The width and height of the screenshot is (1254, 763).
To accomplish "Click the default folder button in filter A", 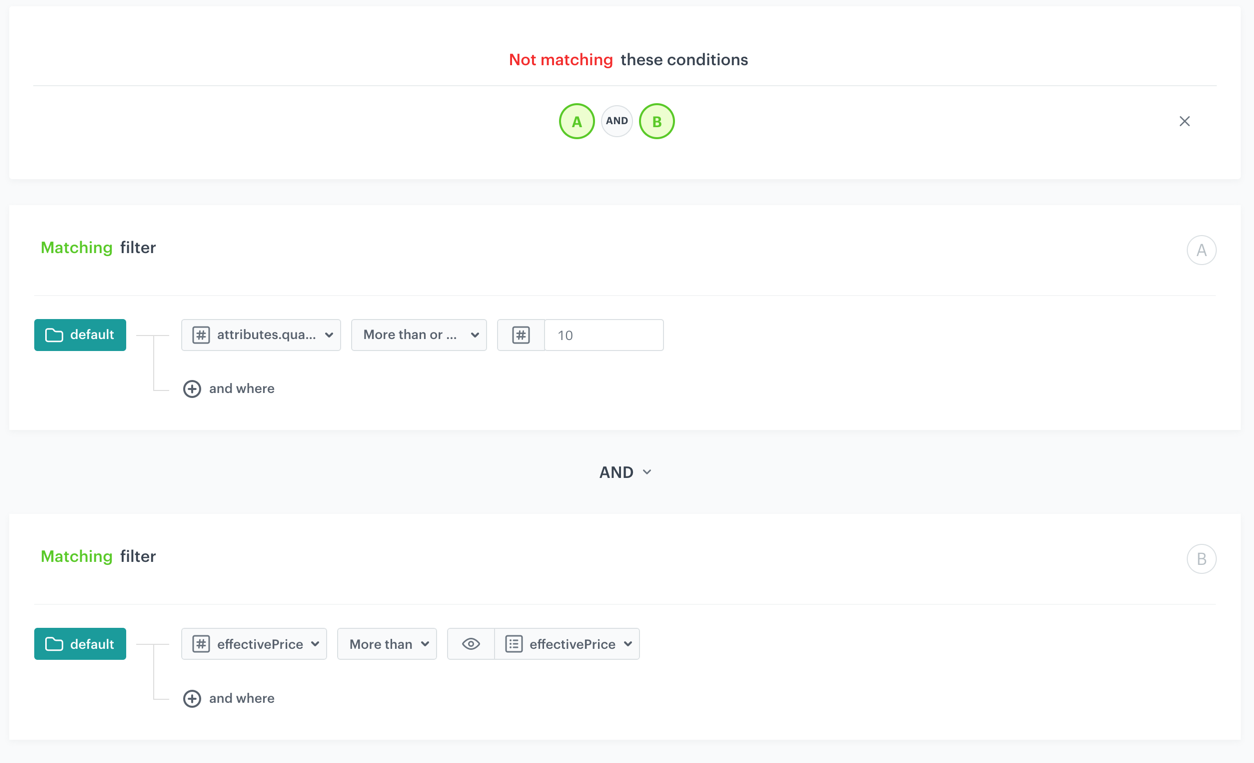I will pyautogui.click(x=80, y=335).
